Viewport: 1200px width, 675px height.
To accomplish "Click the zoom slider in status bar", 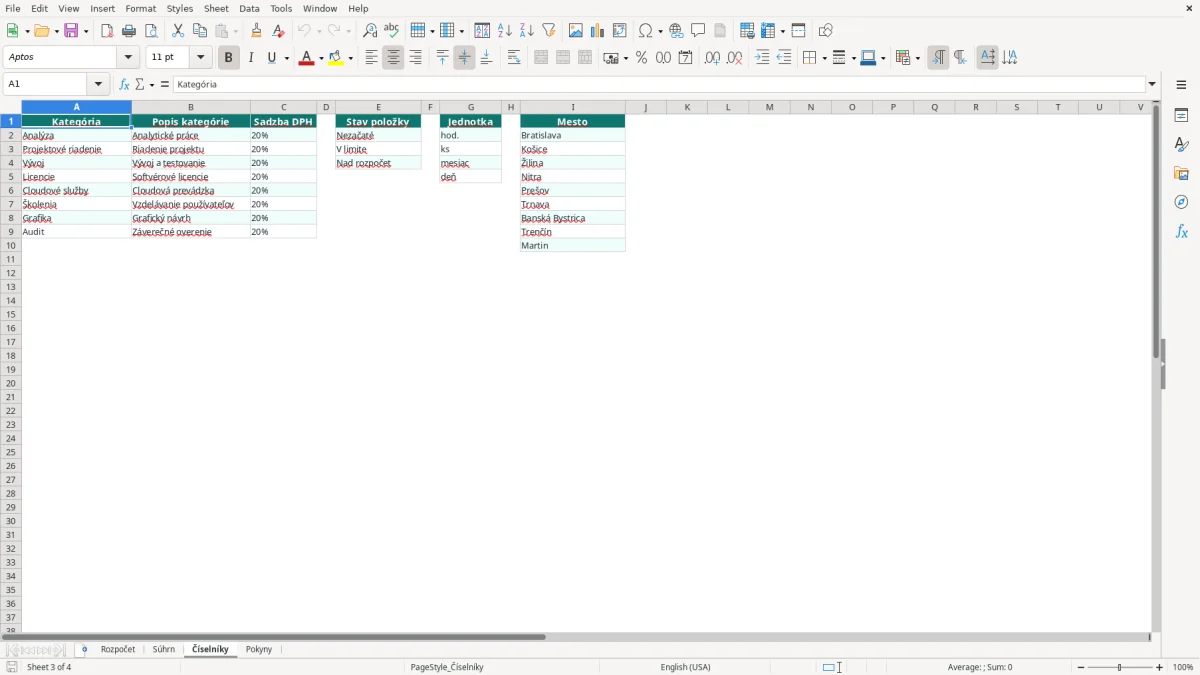I will tap(1120, 667).
